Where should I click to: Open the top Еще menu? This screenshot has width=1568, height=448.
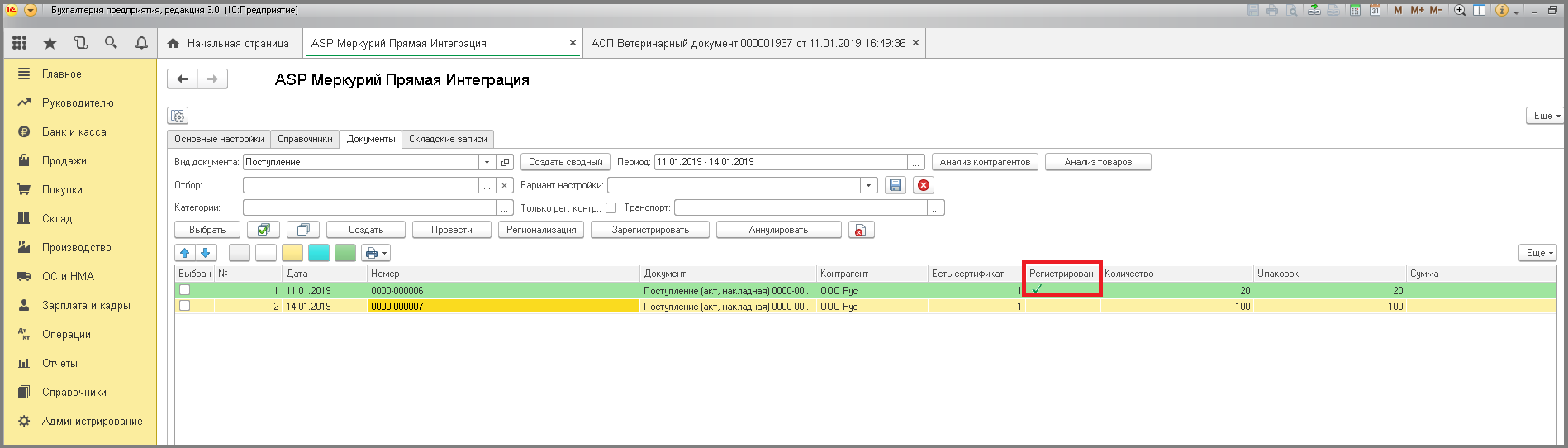click(1547, 116)
